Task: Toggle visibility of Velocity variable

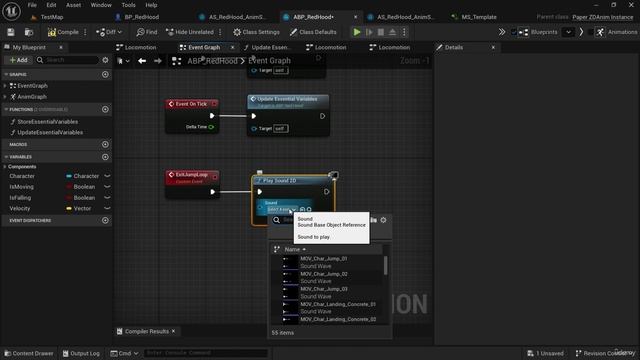Action: (x=107, y=208)
